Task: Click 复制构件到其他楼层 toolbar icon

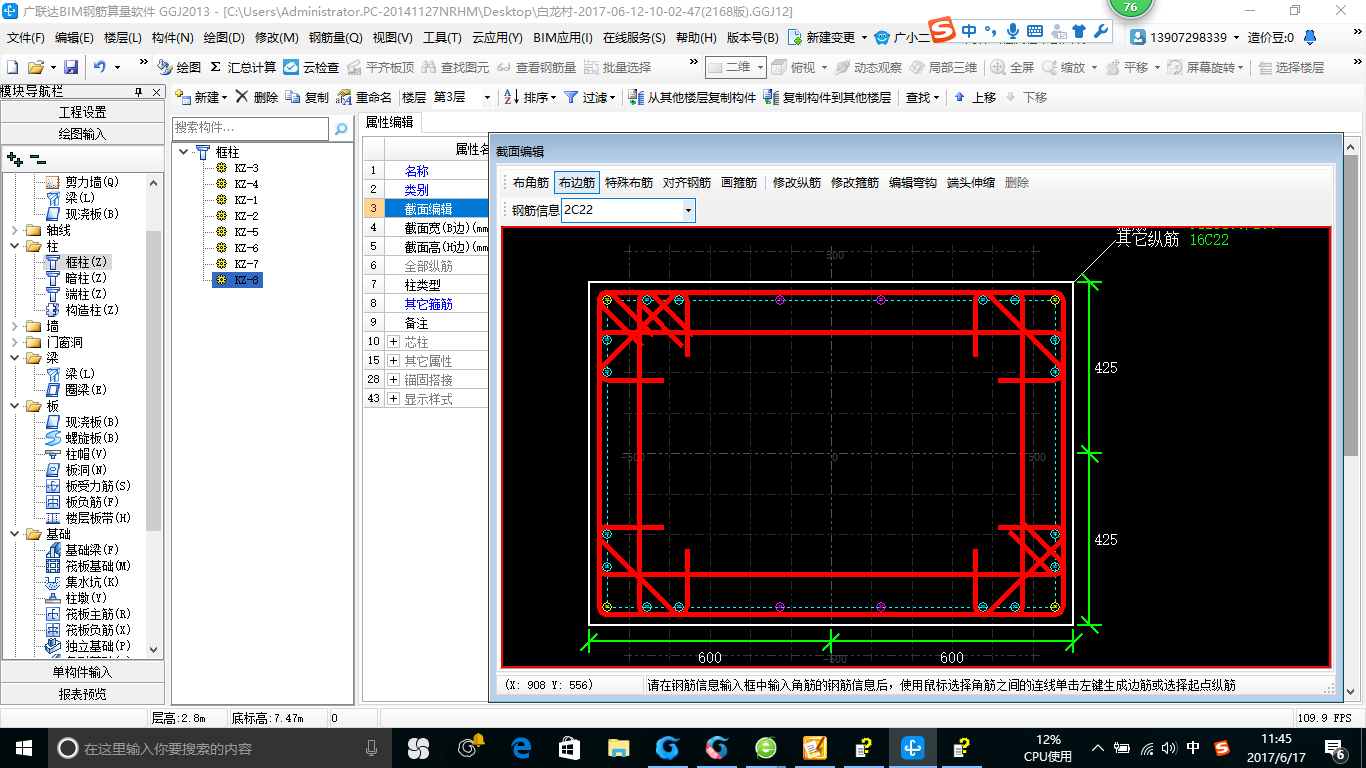Action: click(827, 97)
